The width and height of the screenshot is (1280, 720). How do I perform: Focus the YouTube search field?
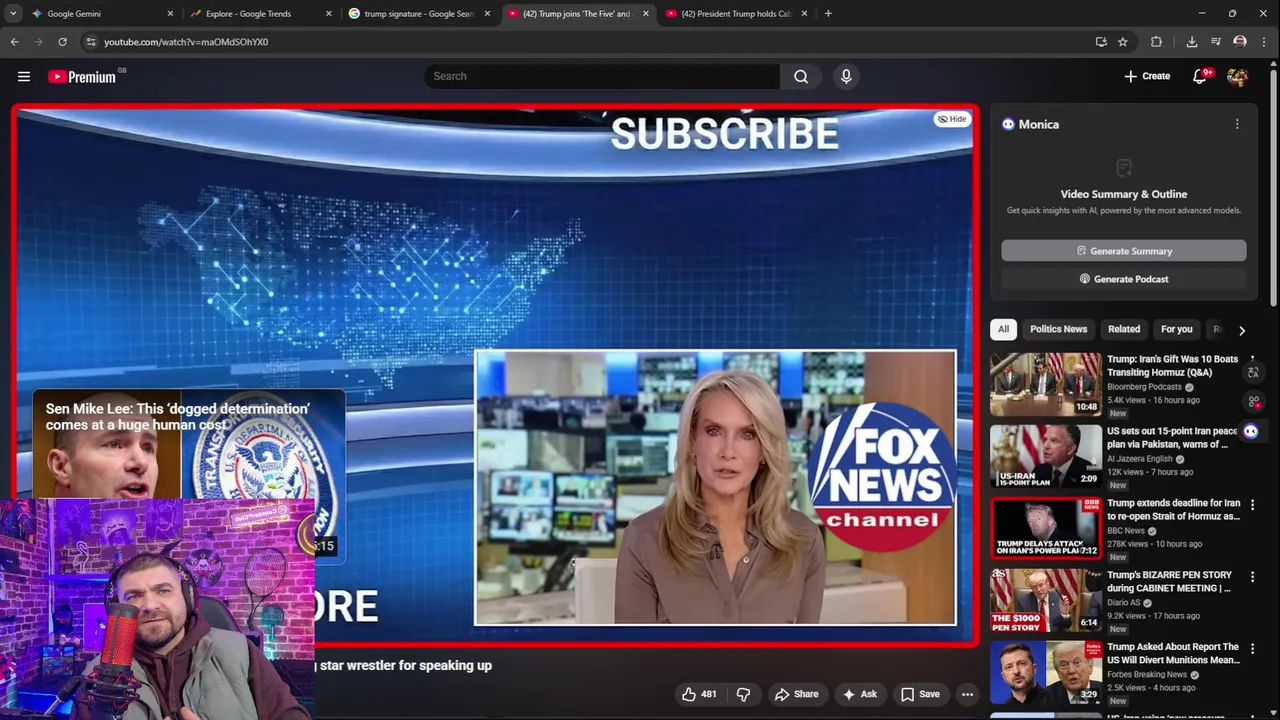point(603,76)
